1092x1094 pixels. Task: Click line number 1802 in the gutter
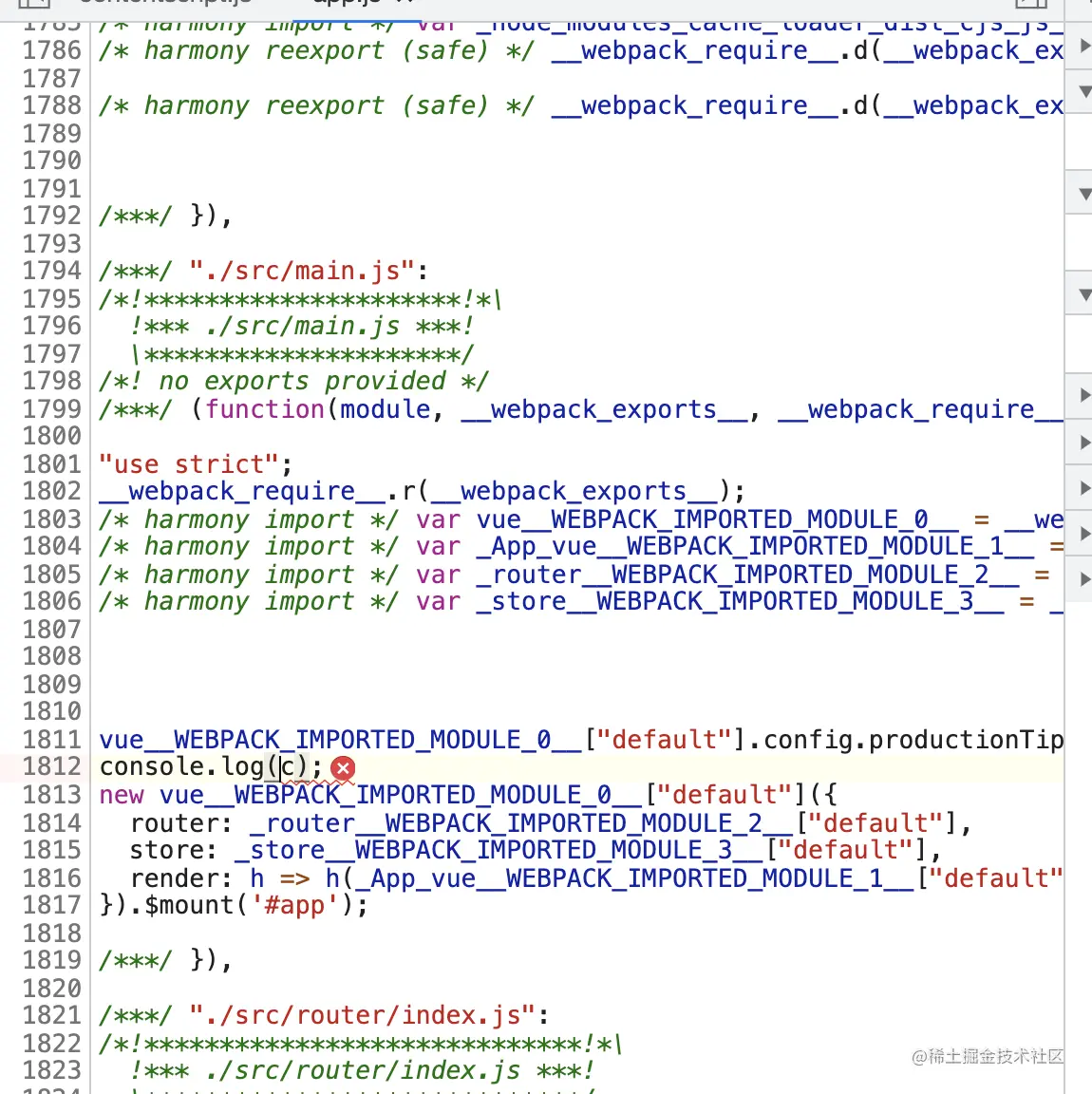[x=51, y=491]
